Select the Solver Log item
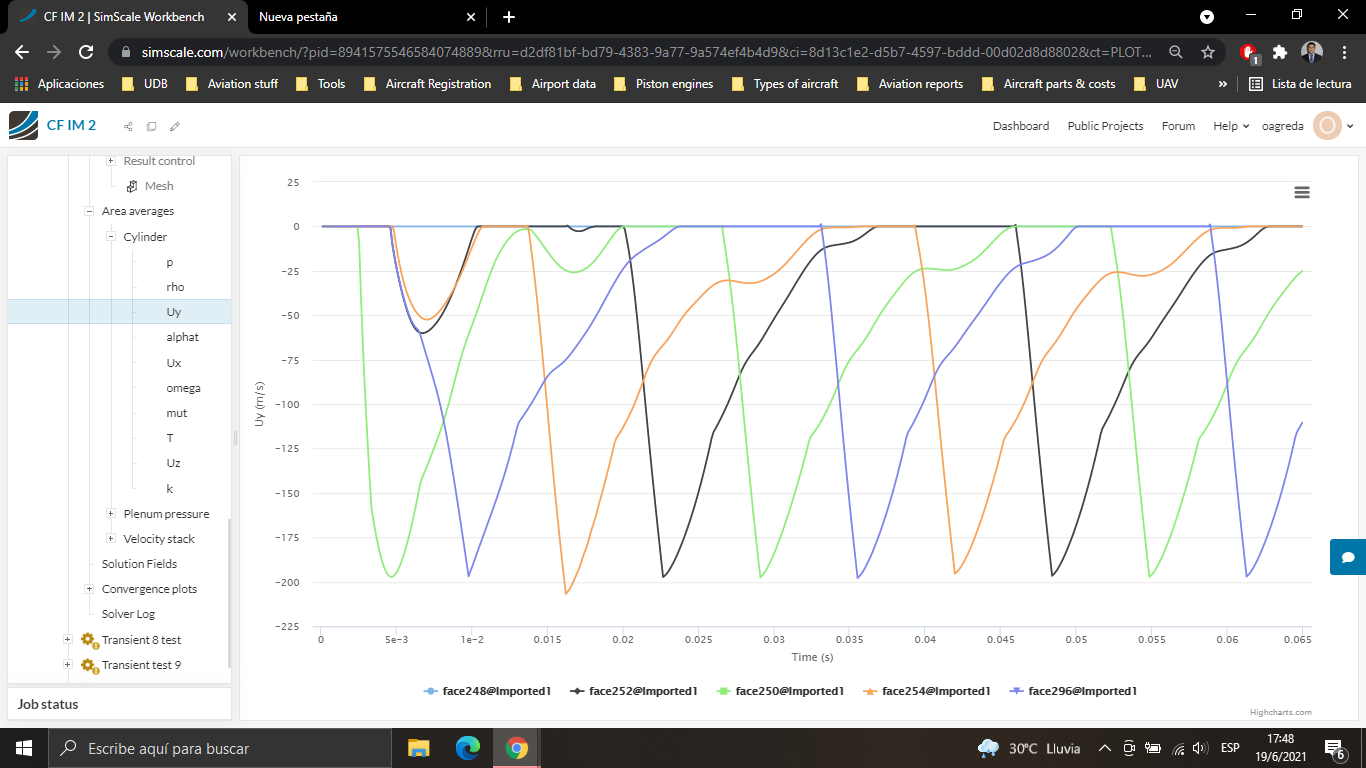Screen dimensions: 1366x768 [x=128, y=614]
